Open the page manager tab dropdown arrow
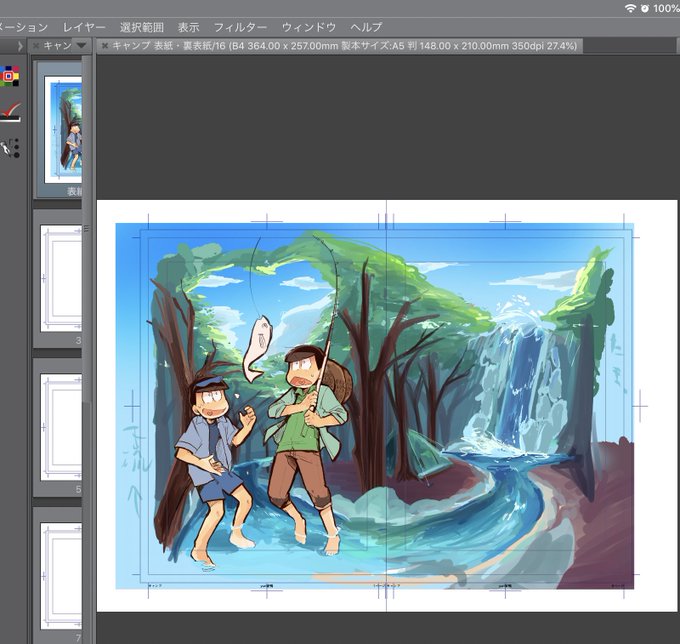 click(81, 45)
